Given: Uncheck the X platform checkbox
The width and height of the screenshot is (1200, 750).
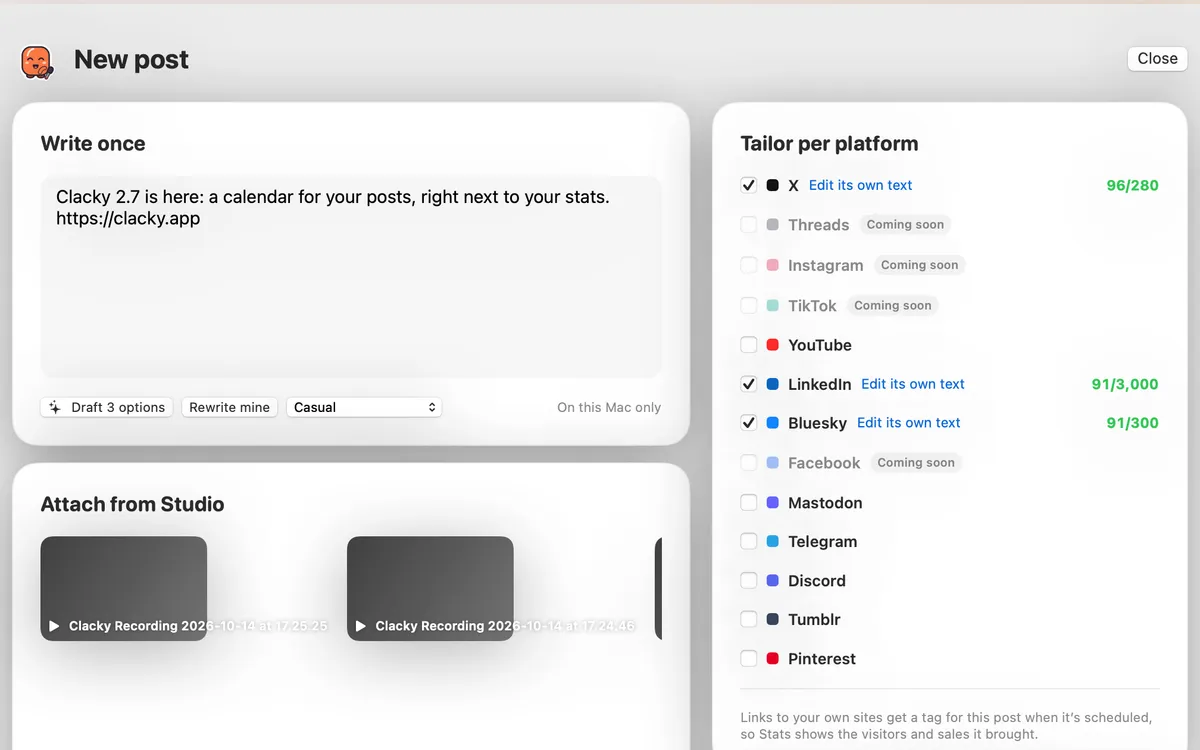Looking at the screenshot, I should (749, 185).
